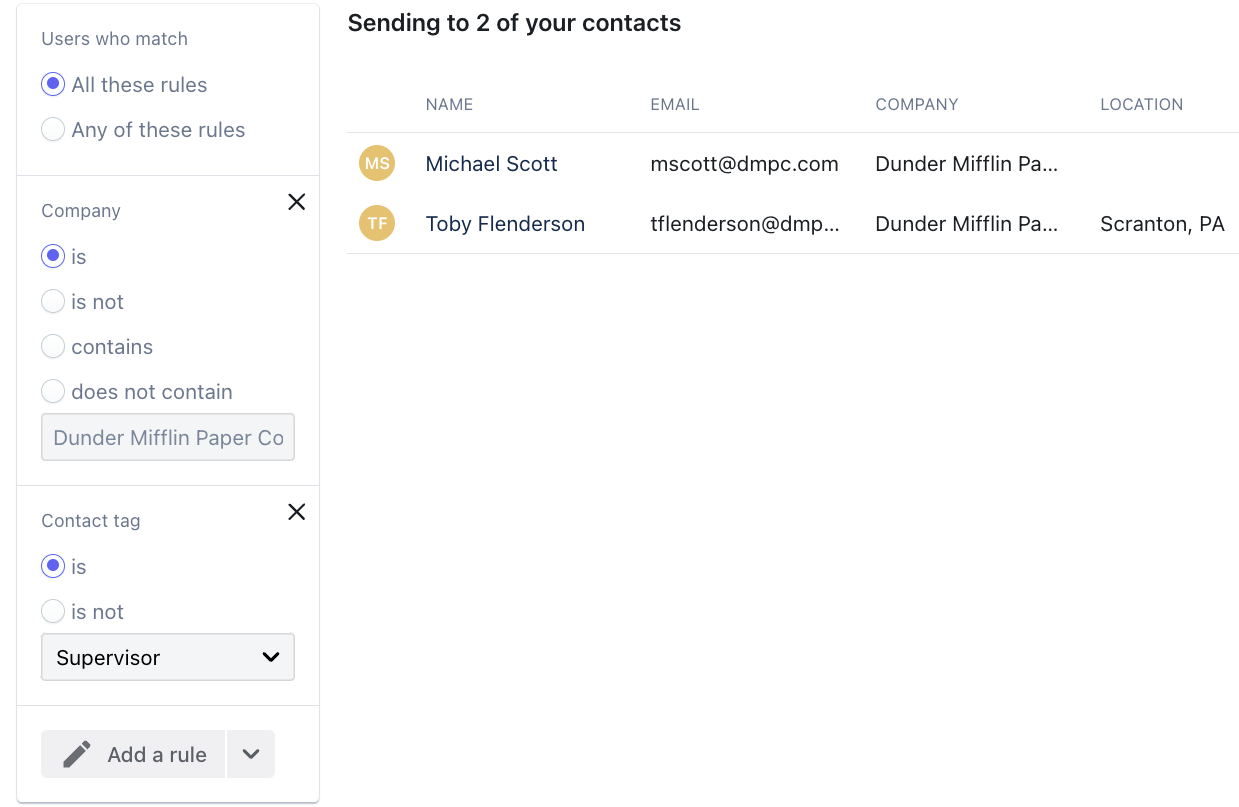Click the Dunder Mifflin Paper Co text field
This screenshot has width=1239, height=807.
point(168,438)
